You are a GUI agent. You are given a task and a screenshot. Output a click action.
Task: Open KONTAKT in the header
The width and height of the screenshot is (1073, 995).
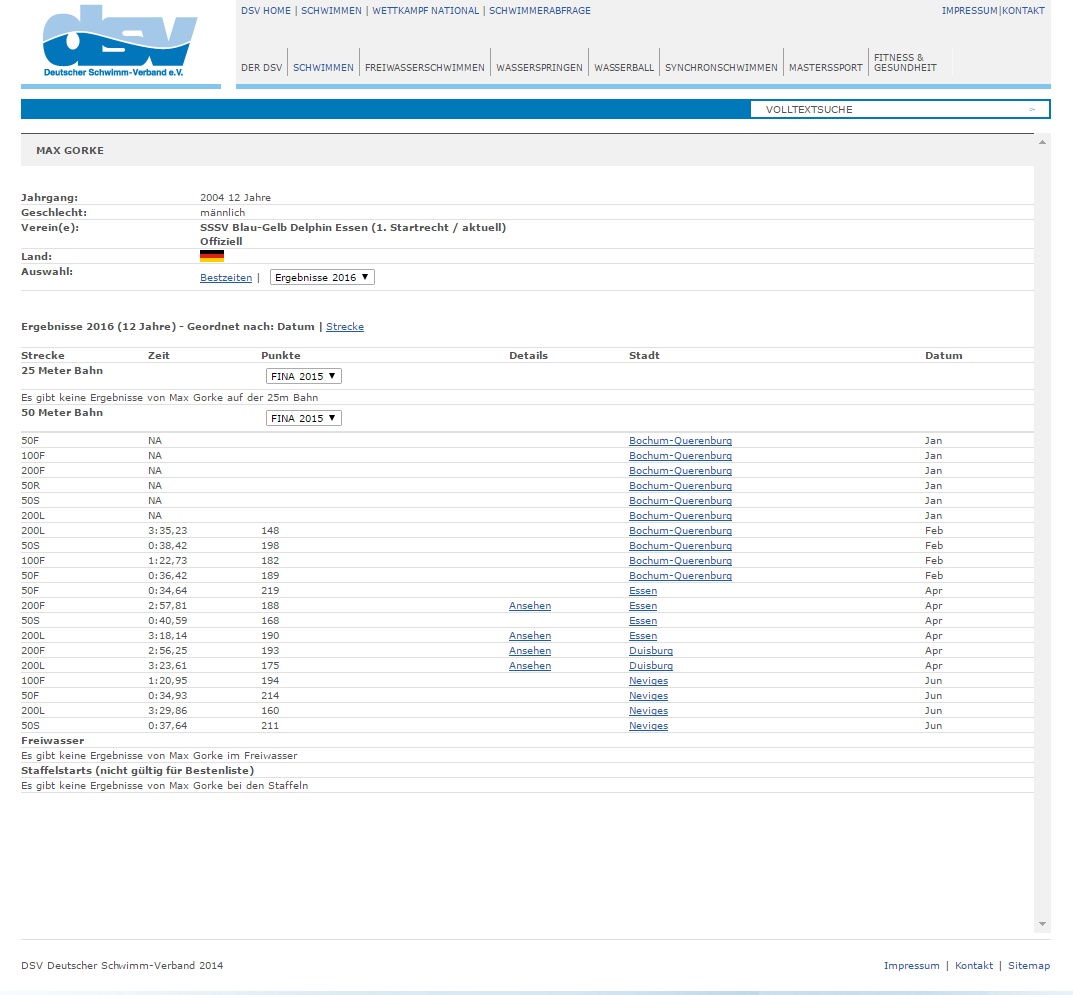pyautogui.click(x=1023, y=11)
